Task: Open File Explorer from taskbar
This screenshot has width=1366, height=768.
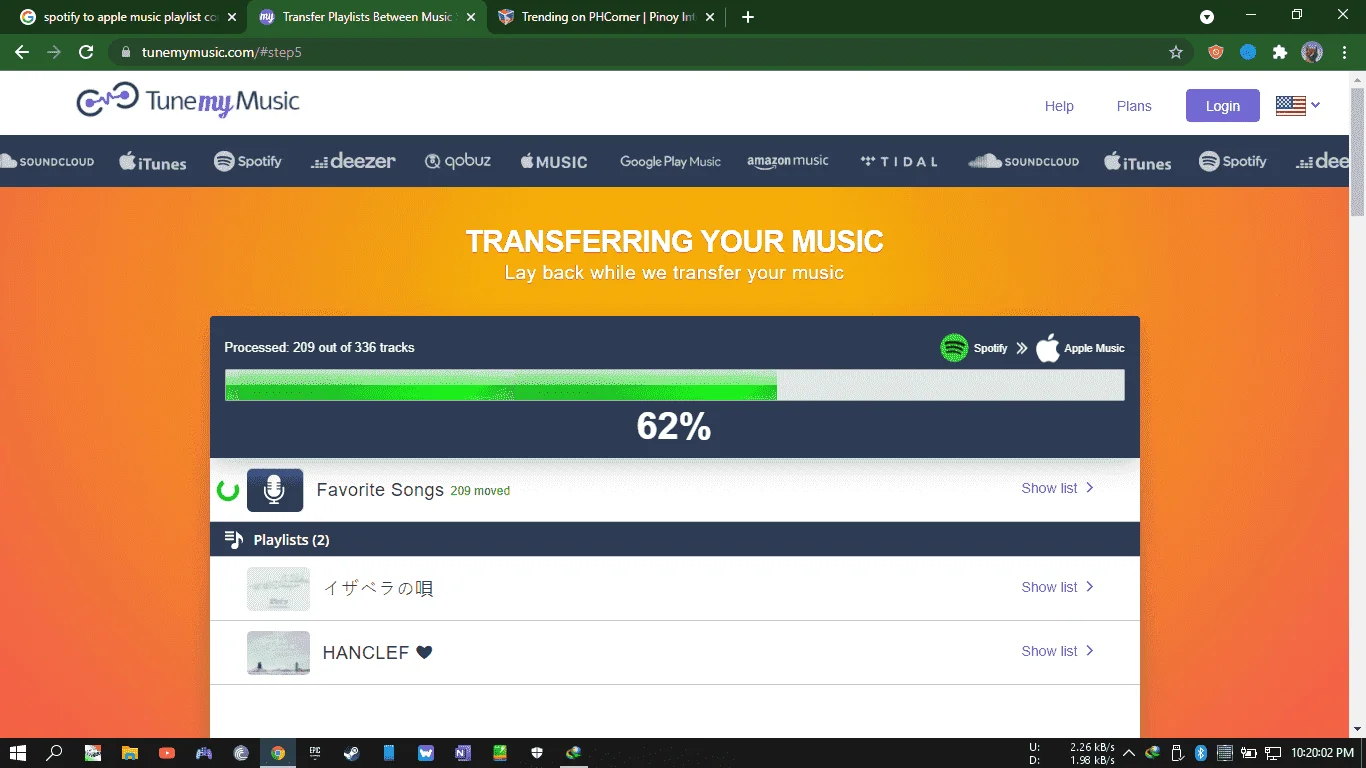Action: click(x=129, y=753)
